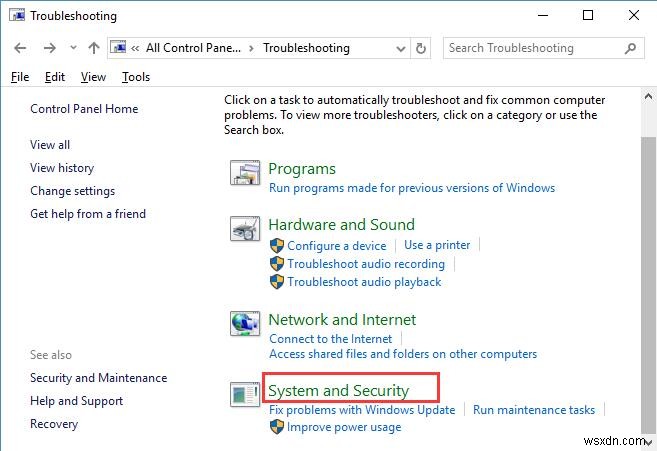
Task: Start the Use a printer troubleshooter
Action: click(437, 245)
